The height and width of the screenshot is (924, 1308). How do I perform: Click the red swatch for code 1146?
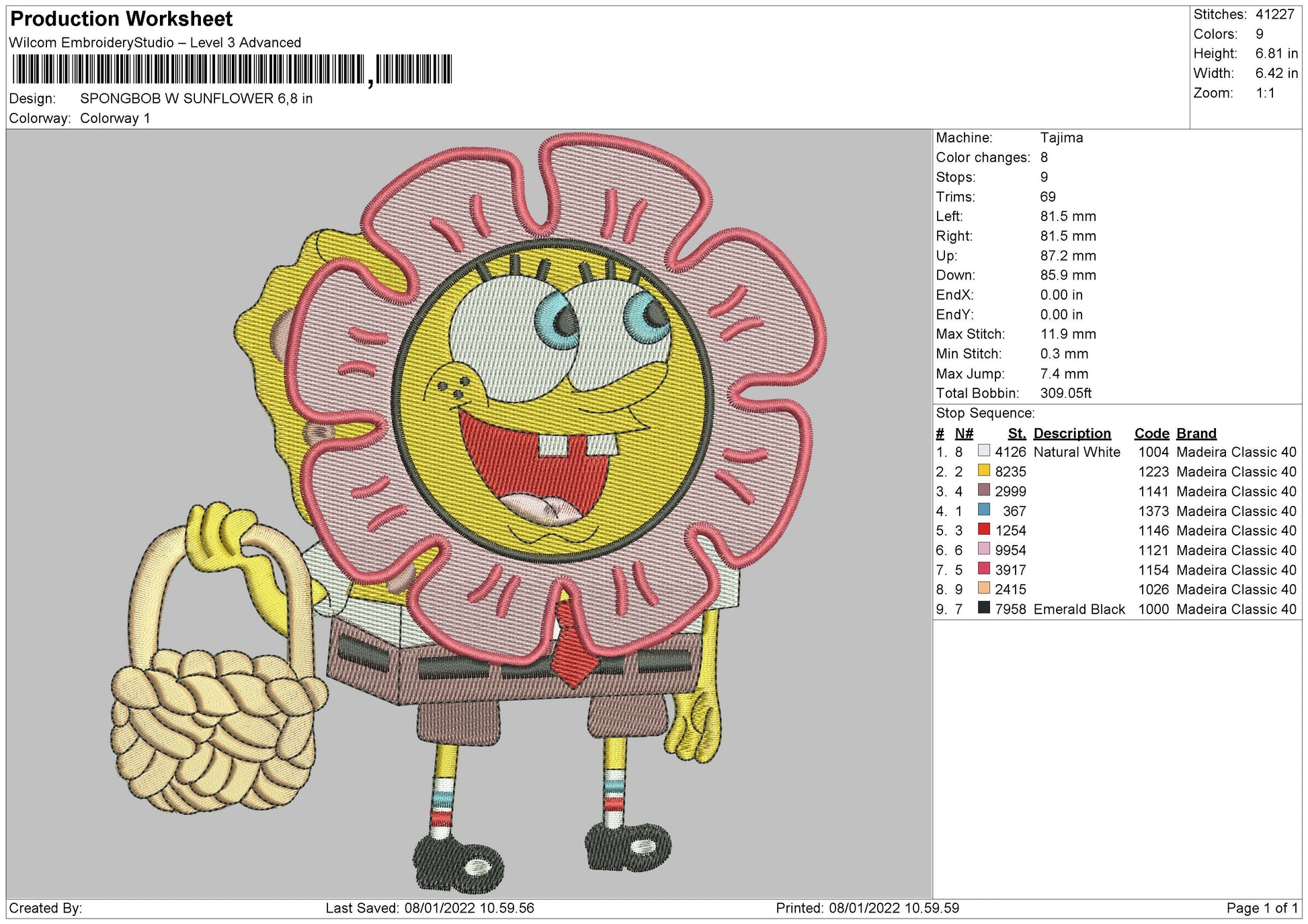(x=984, y=529)
